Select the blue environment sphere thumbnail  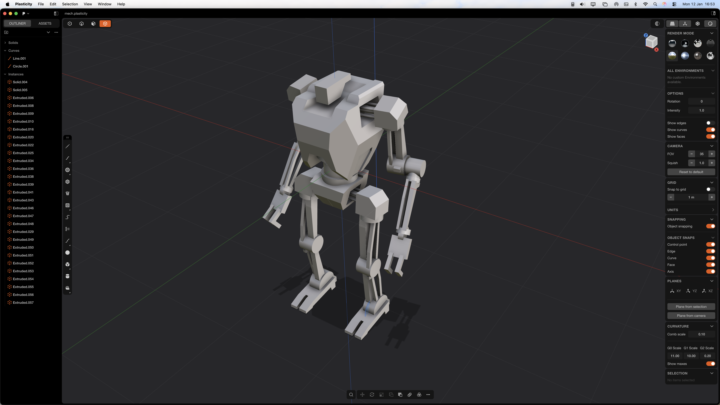685,56
